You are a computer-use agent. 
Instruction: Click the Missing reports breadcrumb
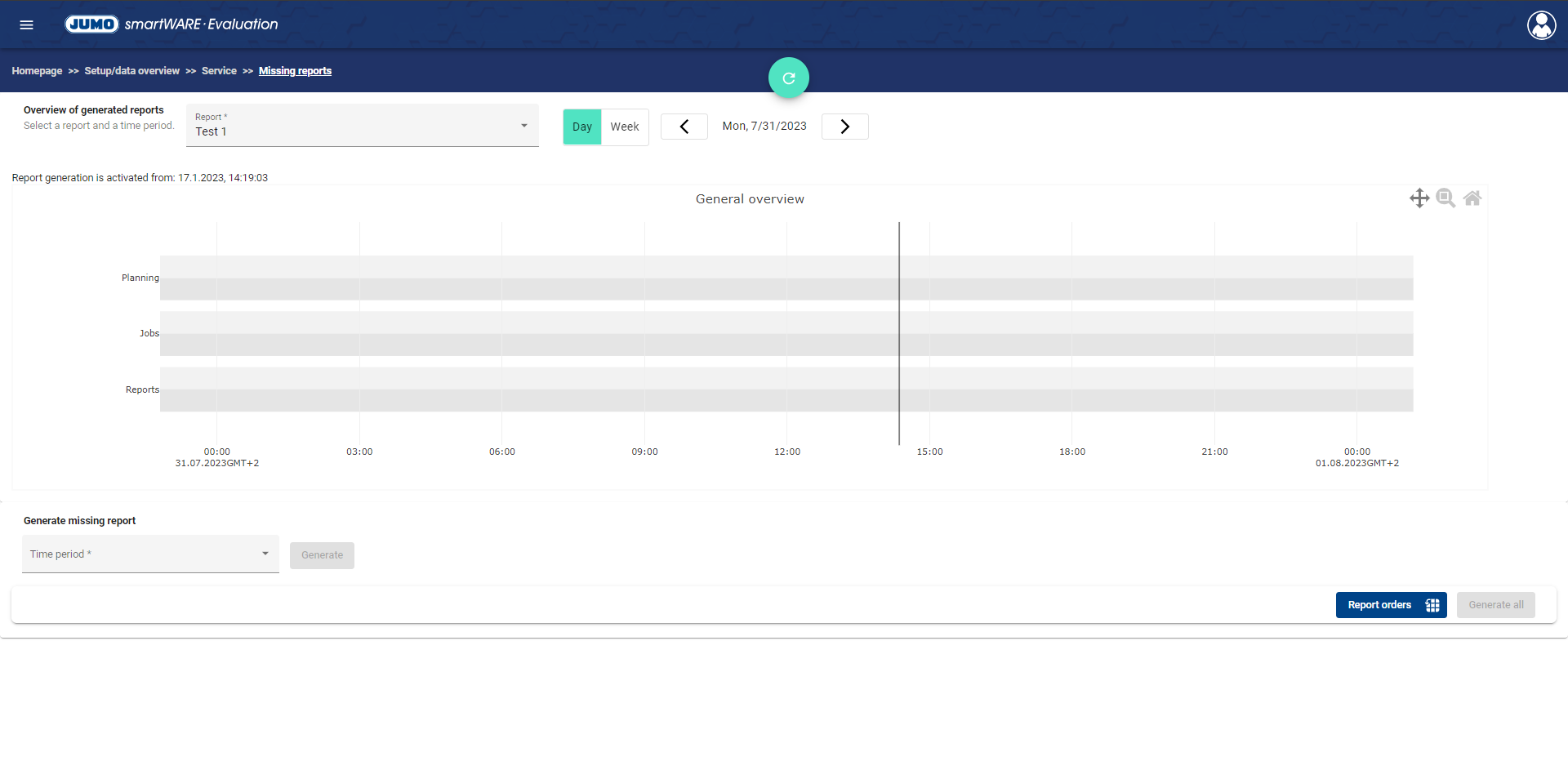[295, 71]
